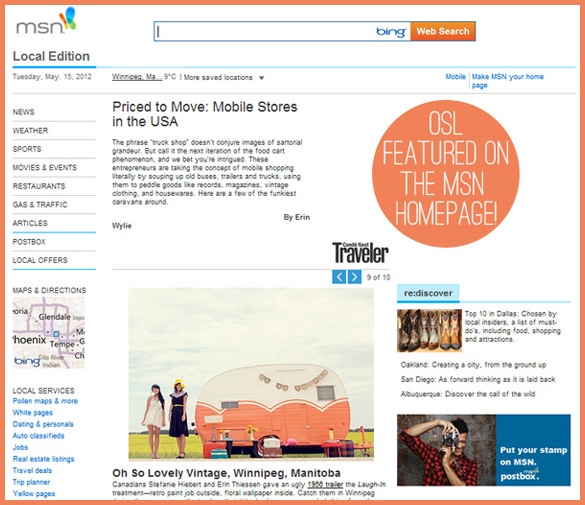Open the Condé Nast Traveler logo
The image size is (585, 505).
(x=360, y=252)
